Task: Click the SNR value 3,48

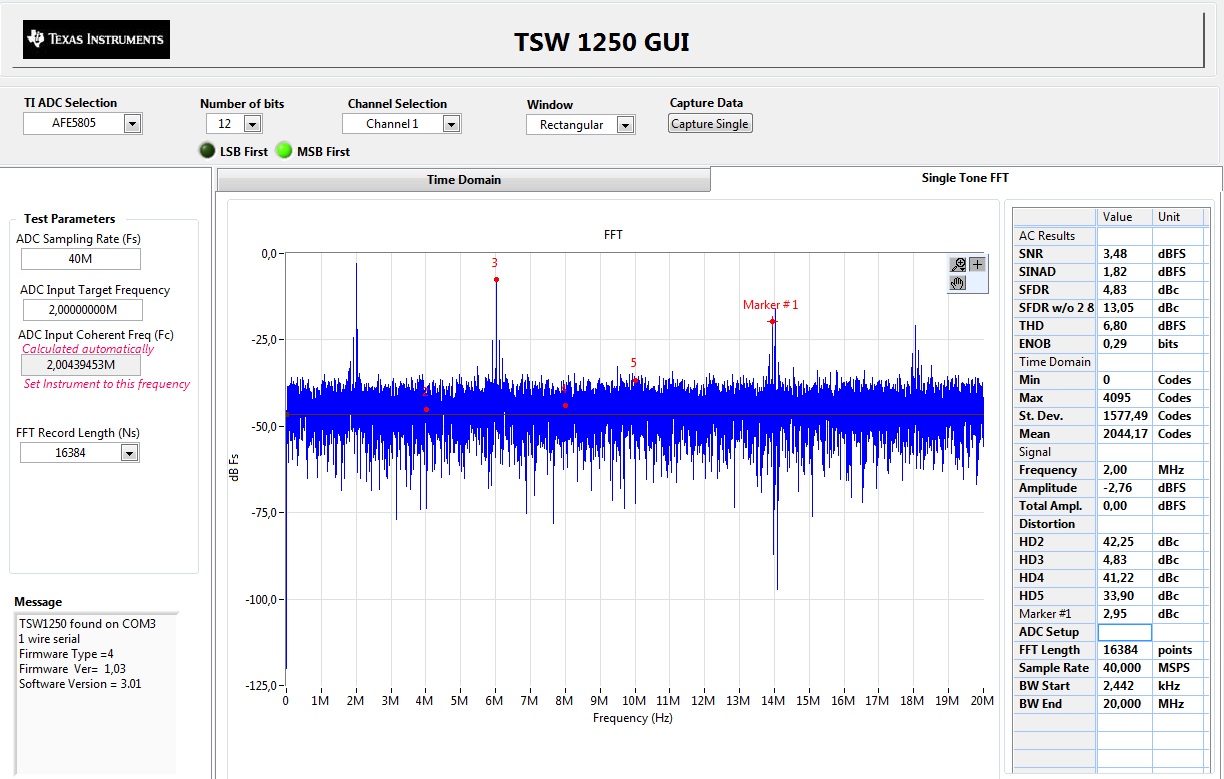Action: pyautogui.click(x=1115, y=254)
